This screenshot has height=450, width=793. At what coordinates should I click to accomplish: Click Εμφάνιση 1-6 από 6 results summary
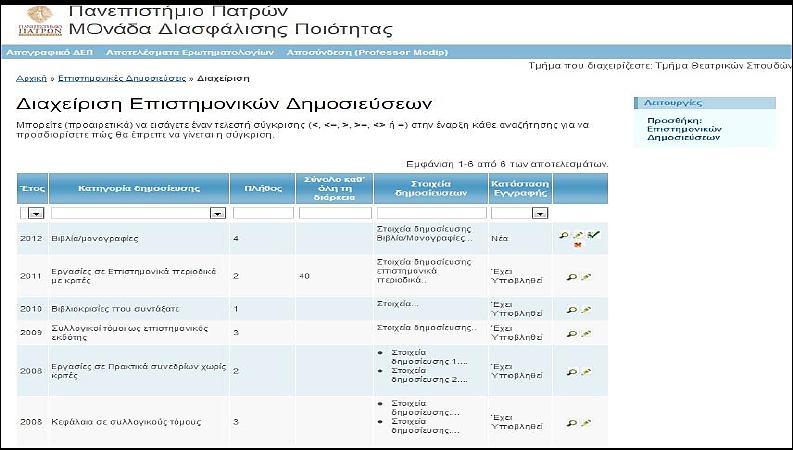click(507, 164)
